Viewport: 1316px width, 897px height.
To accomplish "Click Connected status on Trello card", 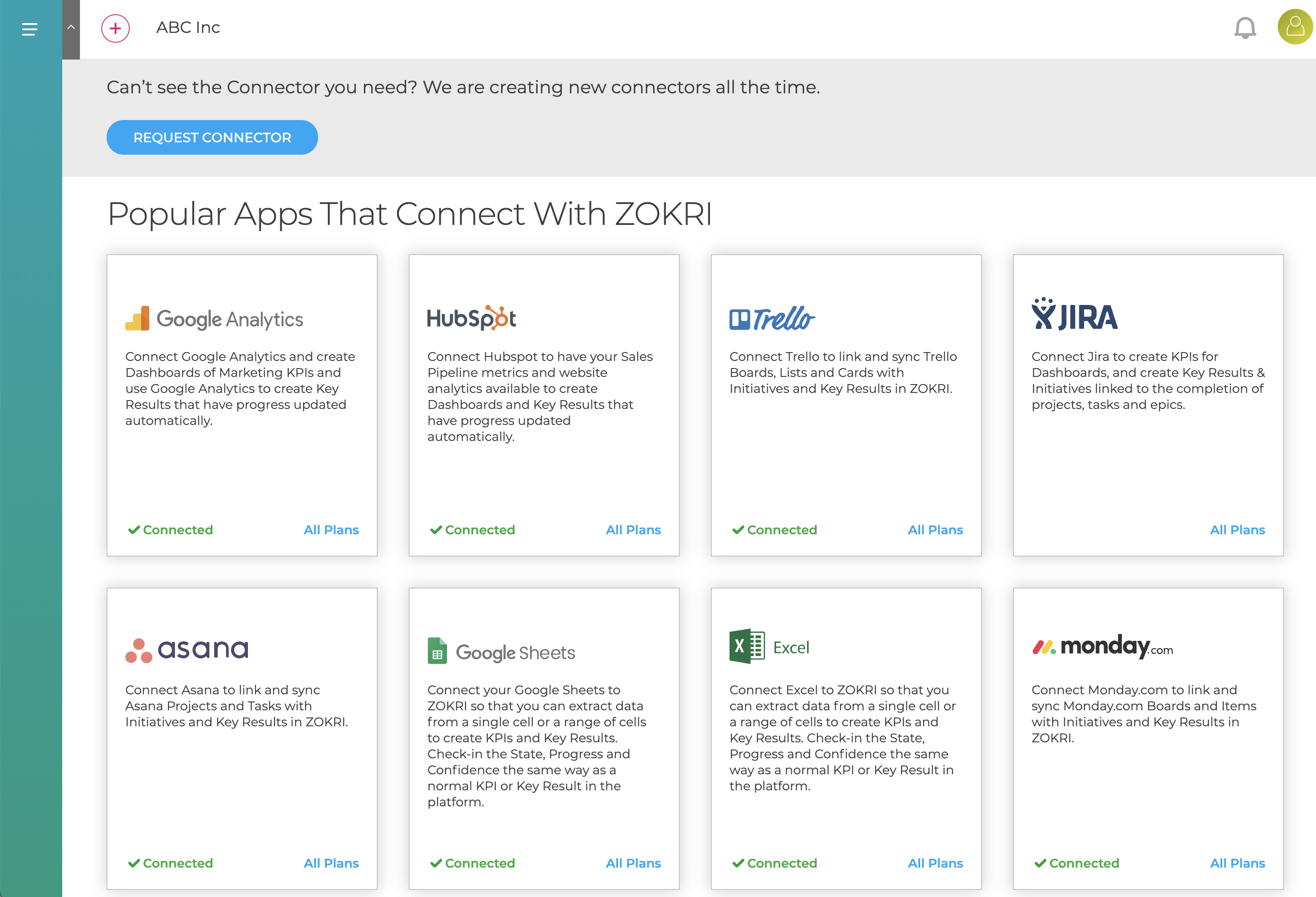I will point(775,530).
